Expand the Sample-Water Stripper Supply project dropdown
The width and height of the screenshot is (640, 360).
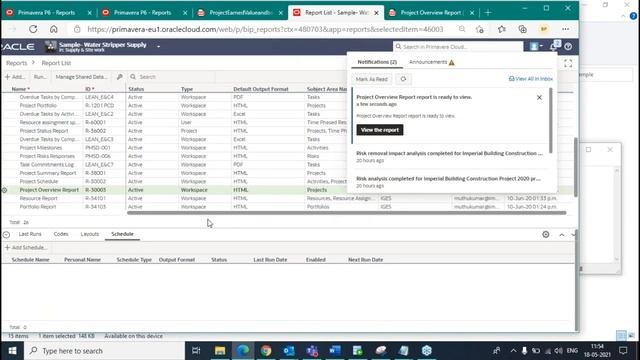click(x=158, y=46)
